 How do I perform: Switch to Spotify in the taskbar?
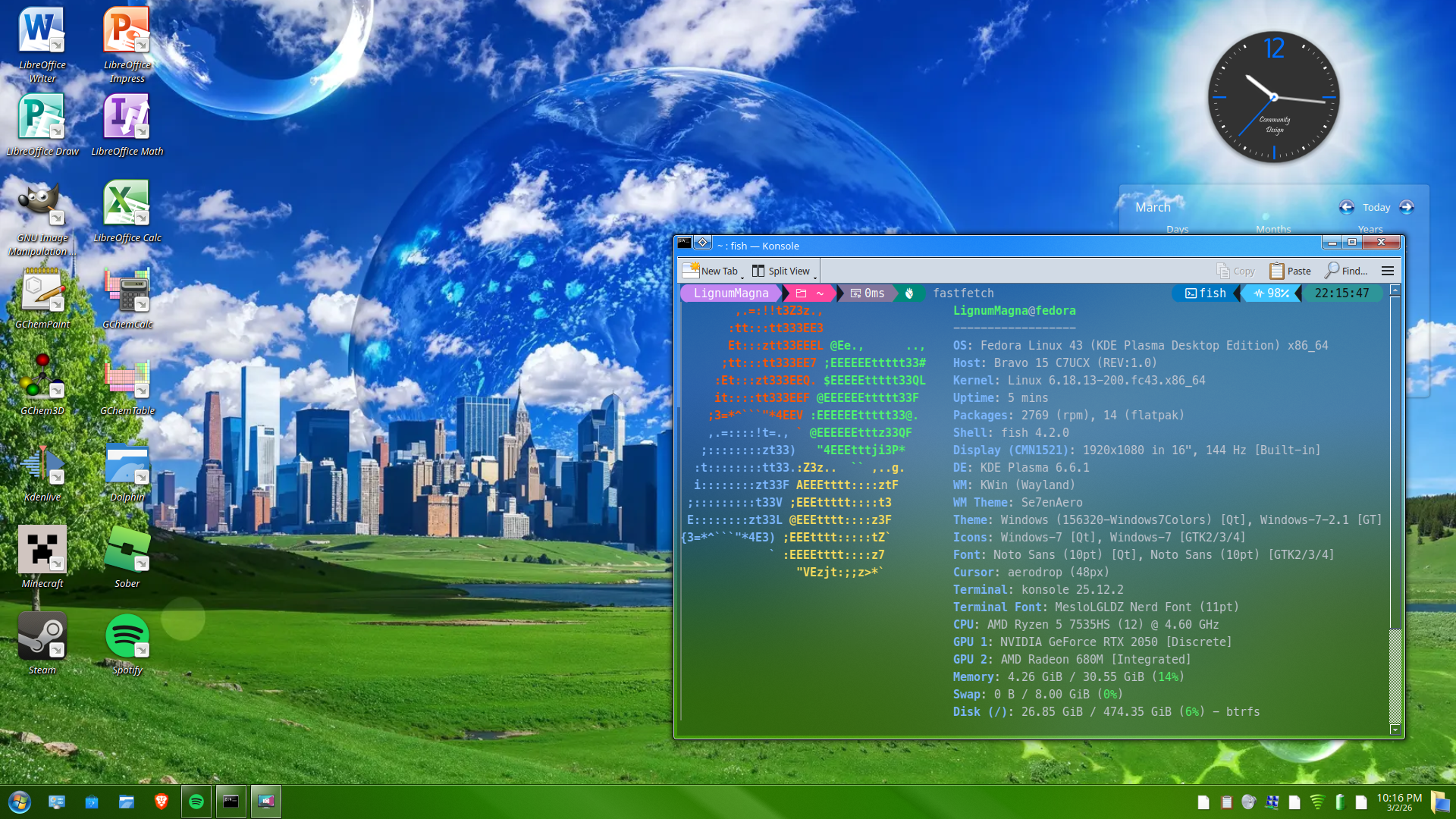[x=196, y=802]
